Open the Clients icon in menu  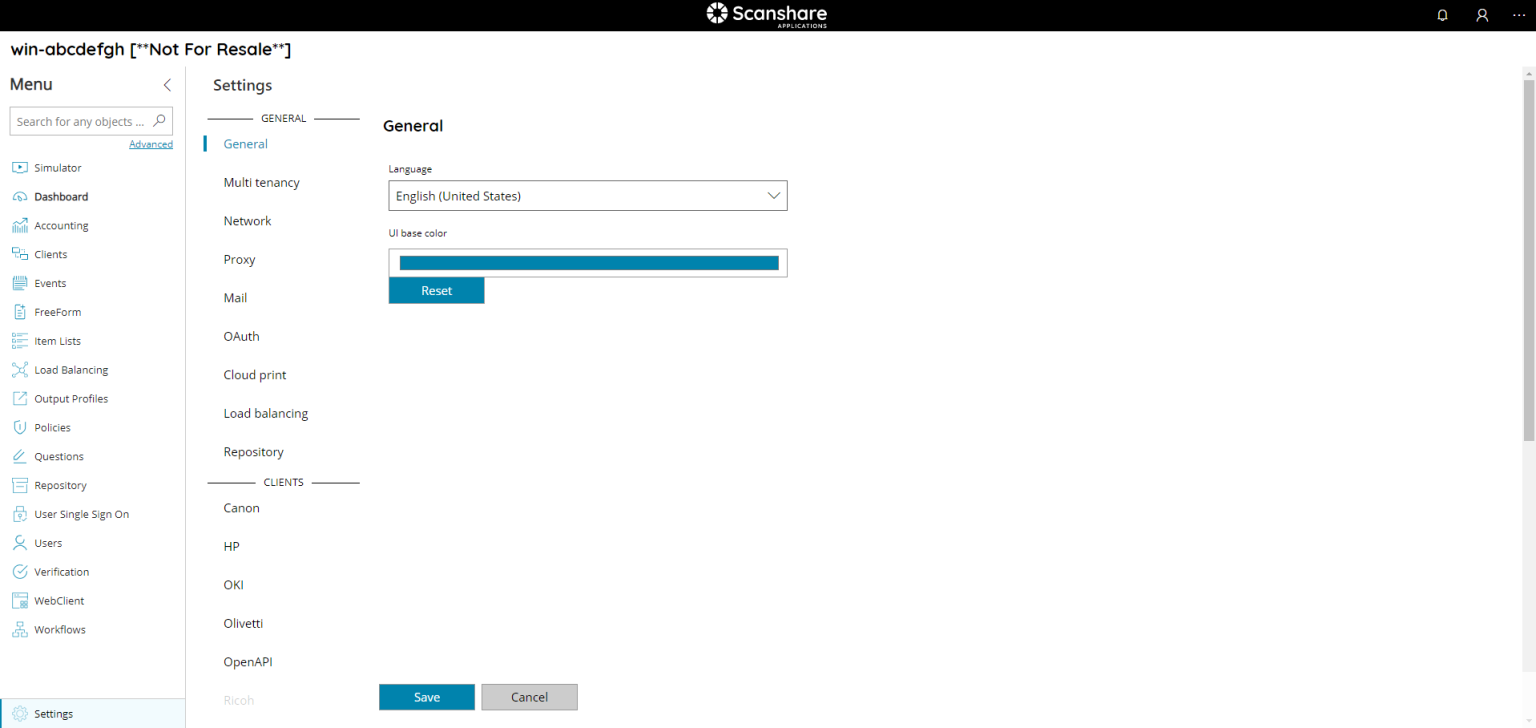pyautogui.click(x=19, y=255)
